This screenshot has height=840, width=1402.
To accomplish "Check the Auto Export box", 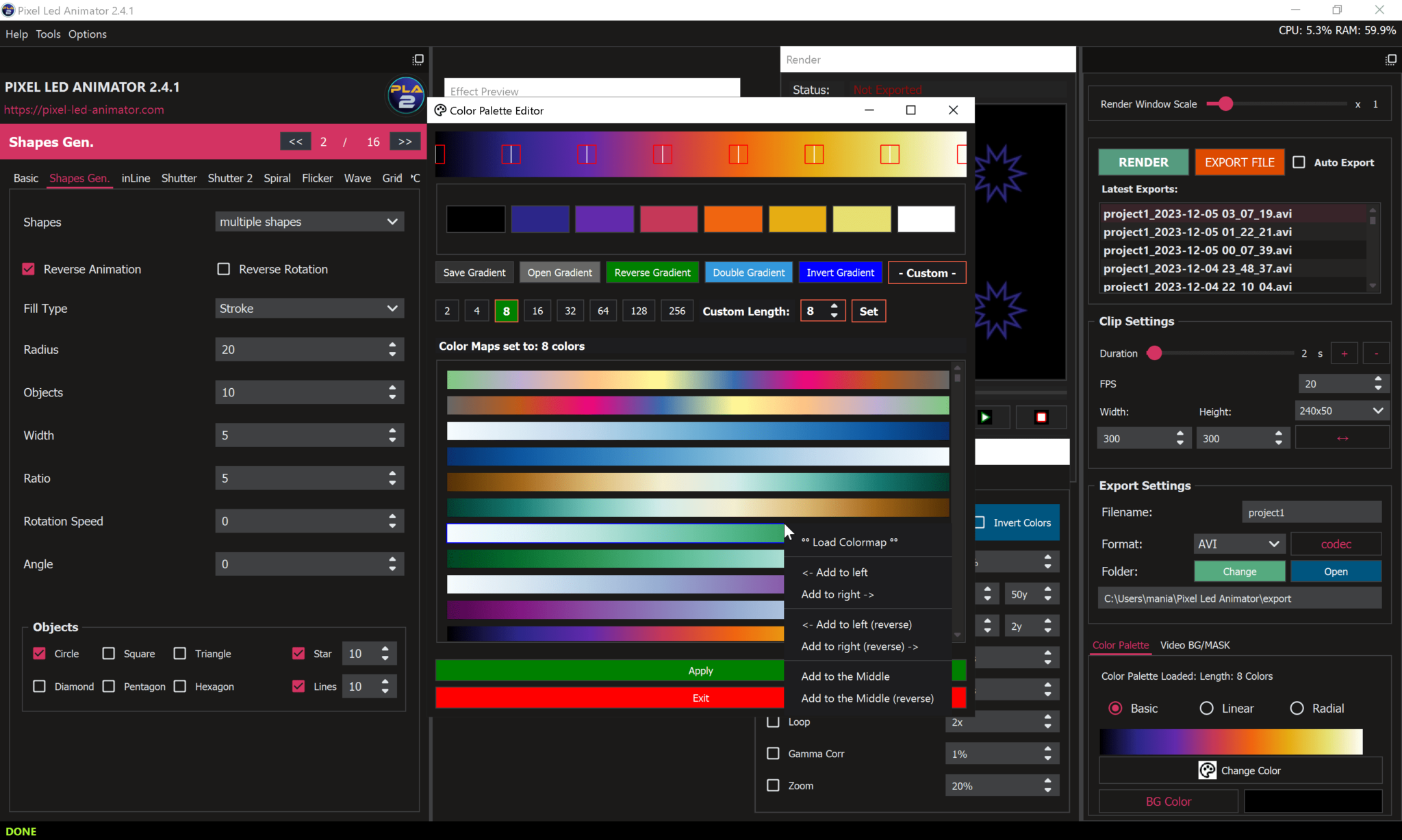I will point(1299,162).
